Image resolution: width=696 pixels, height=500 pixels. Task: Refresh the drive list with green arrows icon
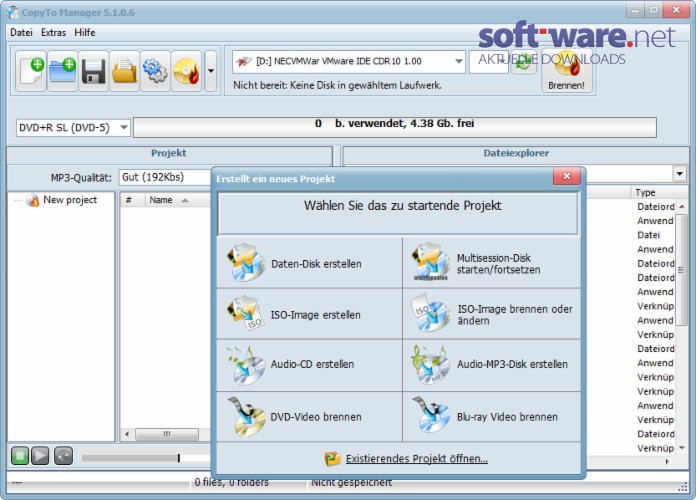(524, 63)
